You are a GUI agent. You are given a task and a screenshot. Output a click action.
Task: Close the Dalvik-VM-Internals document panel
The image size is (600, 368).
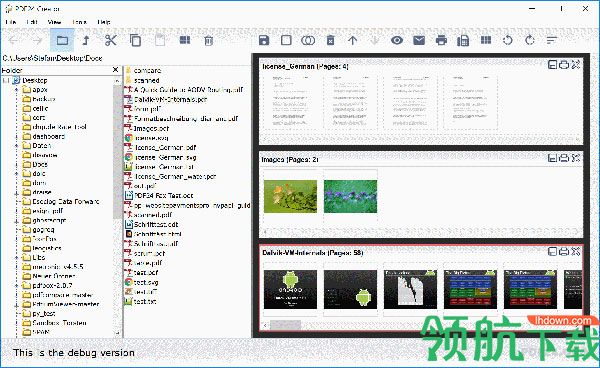point(576,251)
